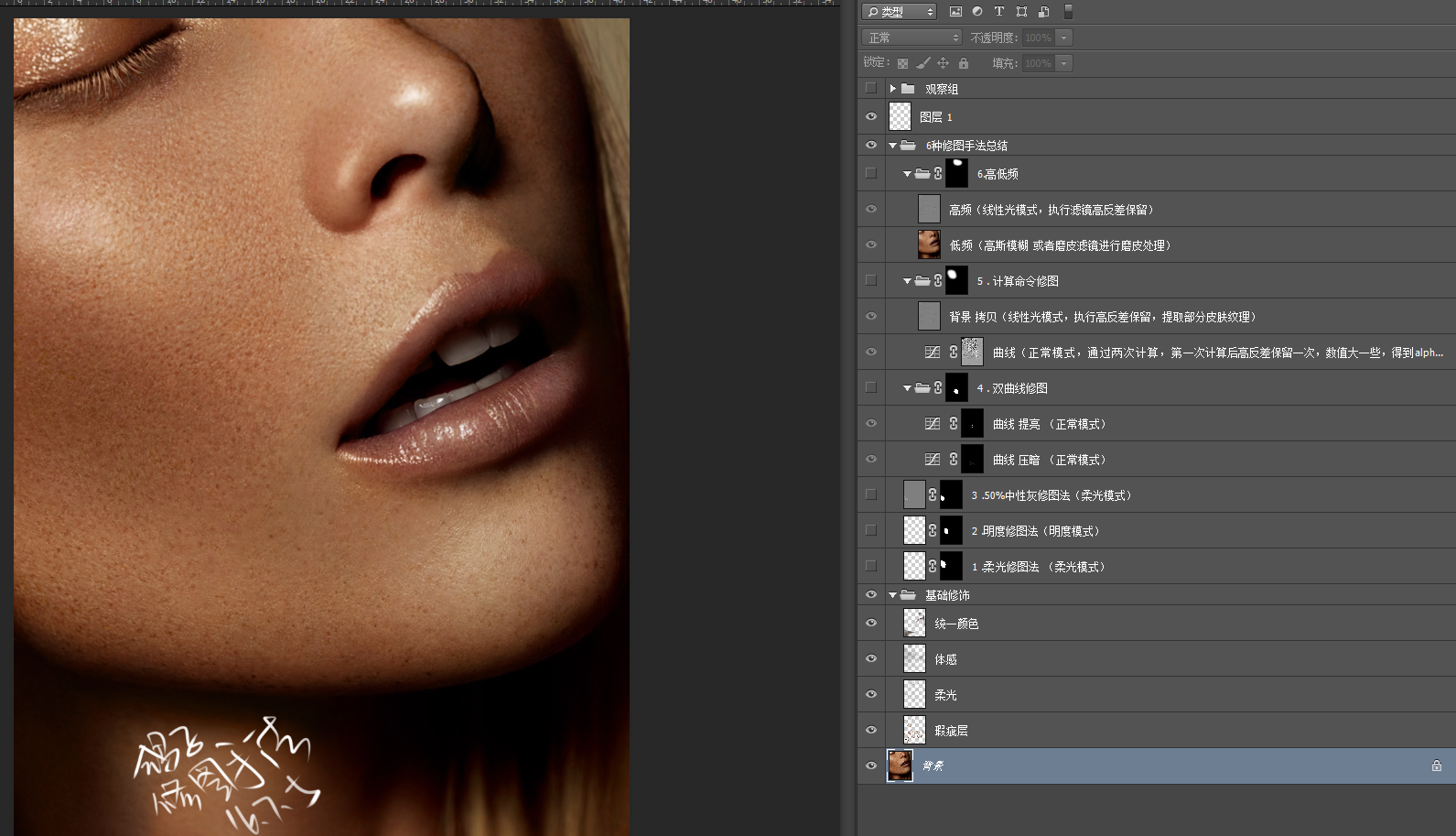Open the 正常 blend mode dropdown

point(911,38)
